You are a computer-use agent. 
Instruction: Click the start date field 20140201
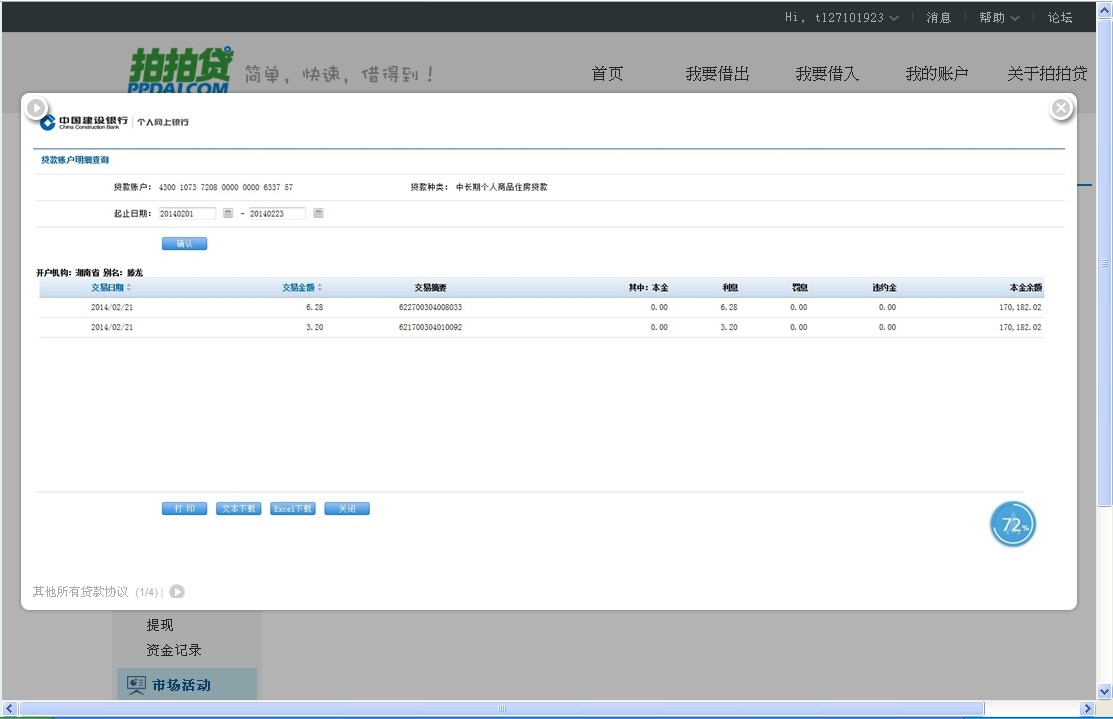[186, 213]
